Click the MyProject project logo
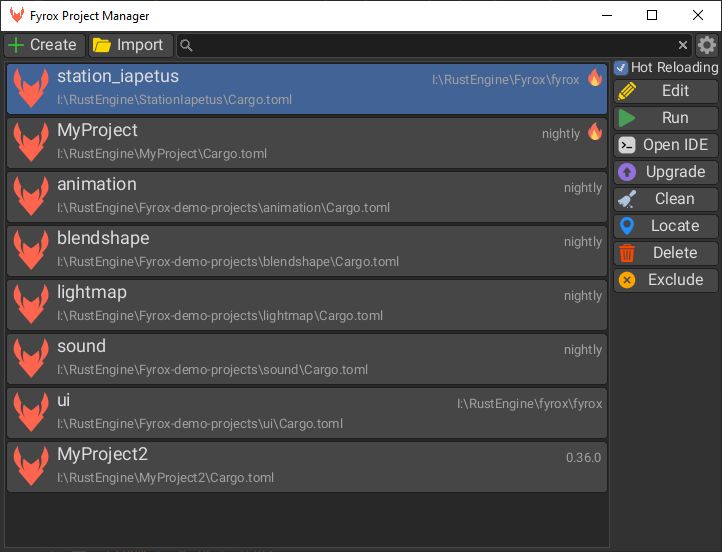The height and width of the screenshot is (552, 722). point(31,142)
